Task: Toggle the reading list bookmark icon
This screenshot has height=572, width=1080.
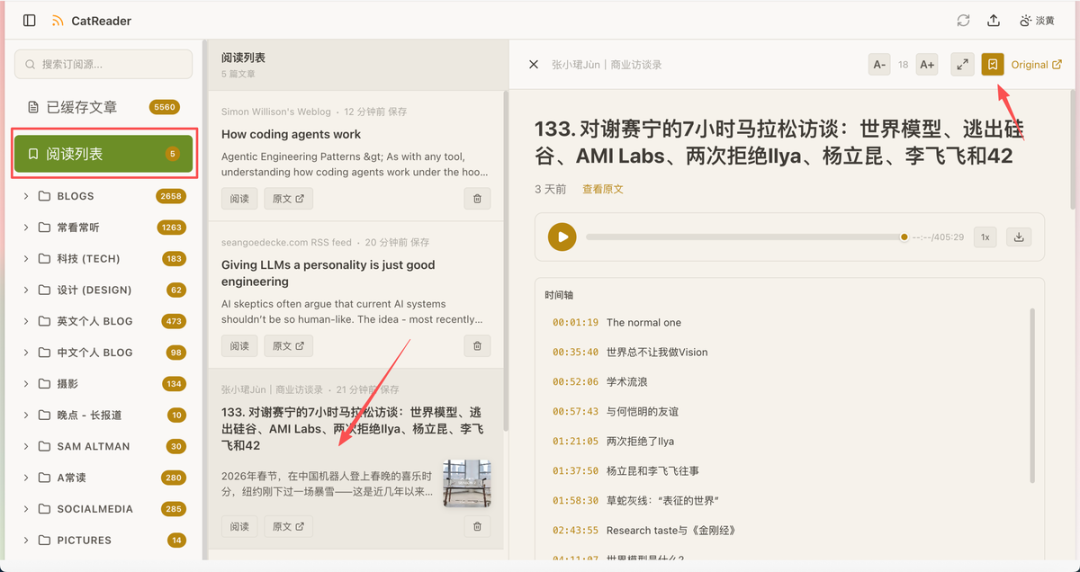Action: [x=993, y=64]
